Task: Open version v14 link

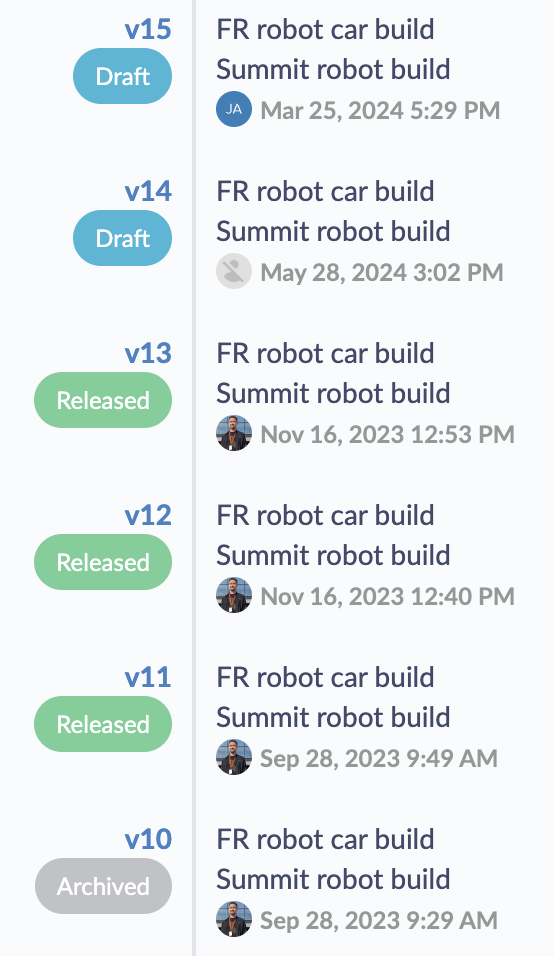Action: click(148, 191)
